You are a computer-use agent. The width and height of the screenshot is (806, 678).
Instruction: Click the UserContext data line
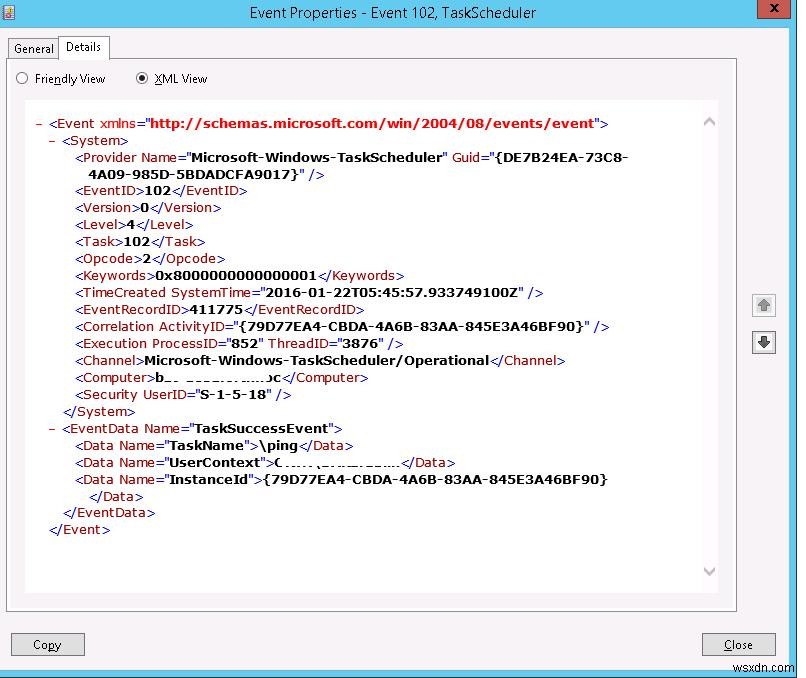265,463
